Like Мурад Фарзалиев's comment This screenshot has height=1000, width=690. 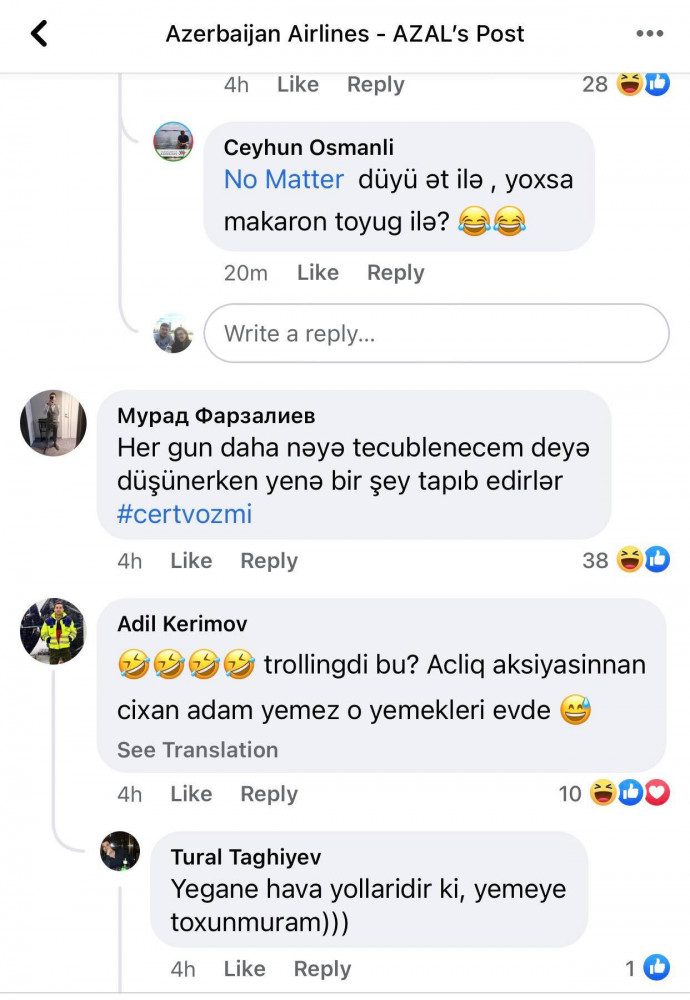tap(191, 561)
